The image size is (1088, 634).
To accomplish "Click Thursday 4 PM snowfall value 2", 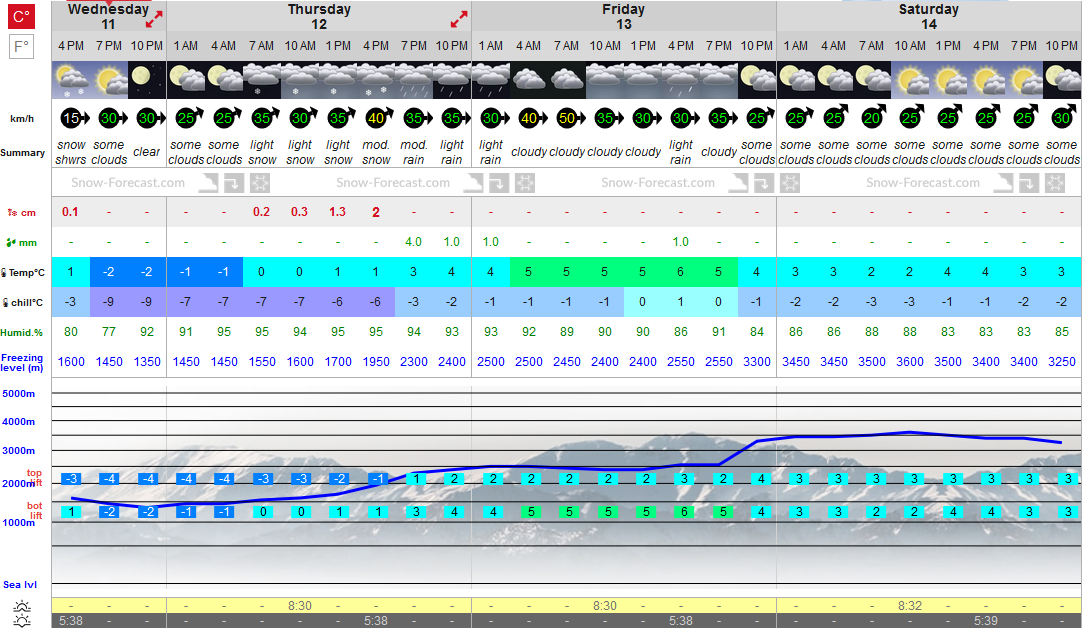I will point(376,212).
